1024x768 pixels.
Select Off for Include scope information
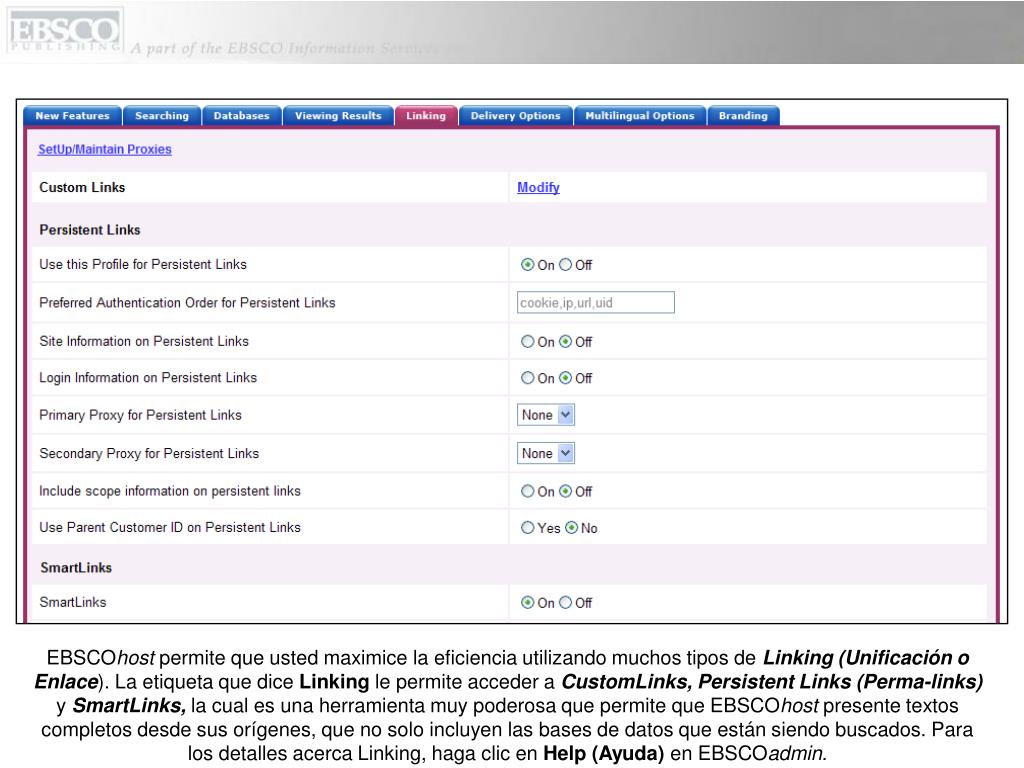565,491
